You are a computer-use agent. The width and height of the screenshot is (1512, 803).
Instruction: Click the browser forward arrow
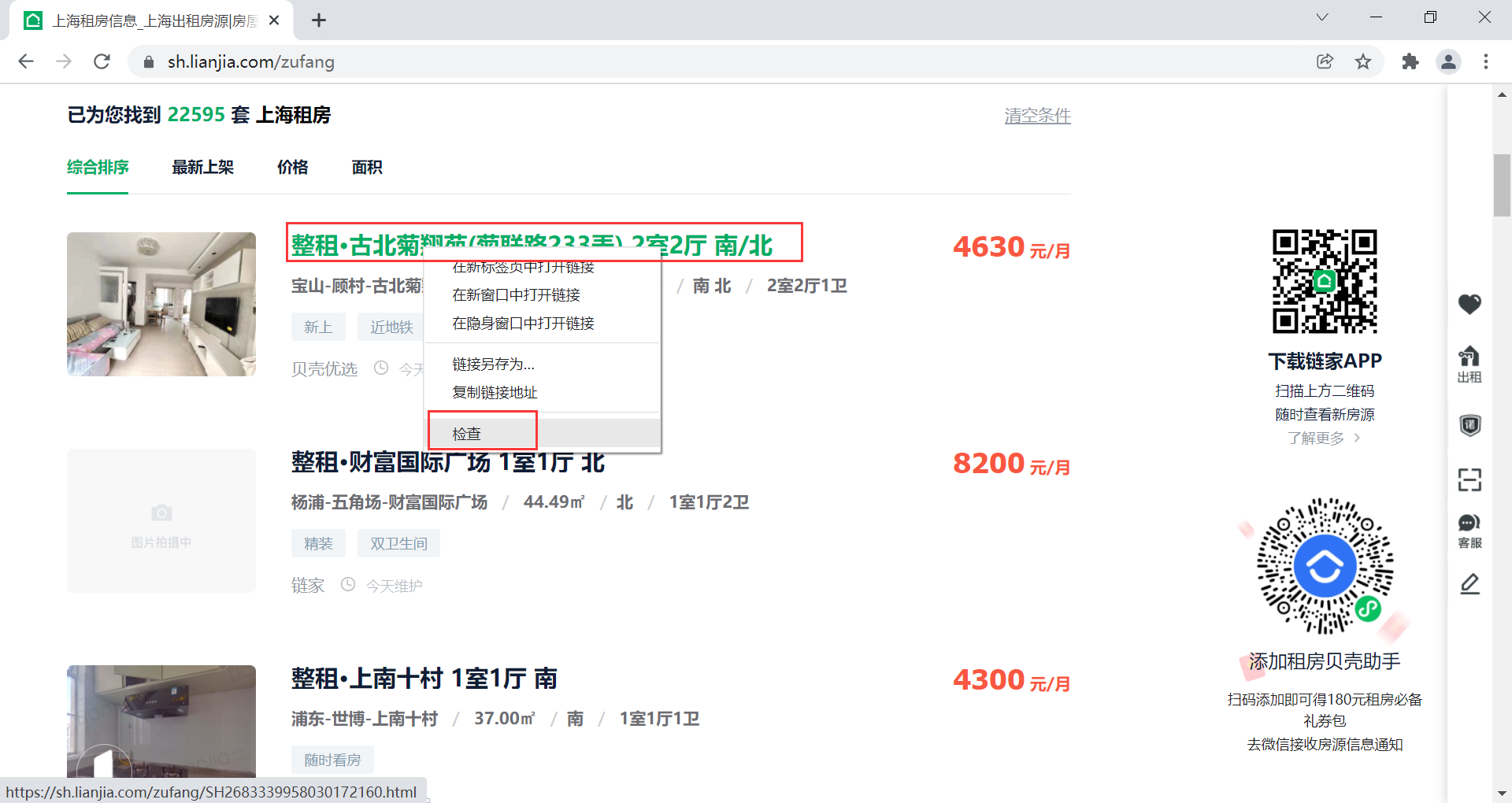[64, 61]
